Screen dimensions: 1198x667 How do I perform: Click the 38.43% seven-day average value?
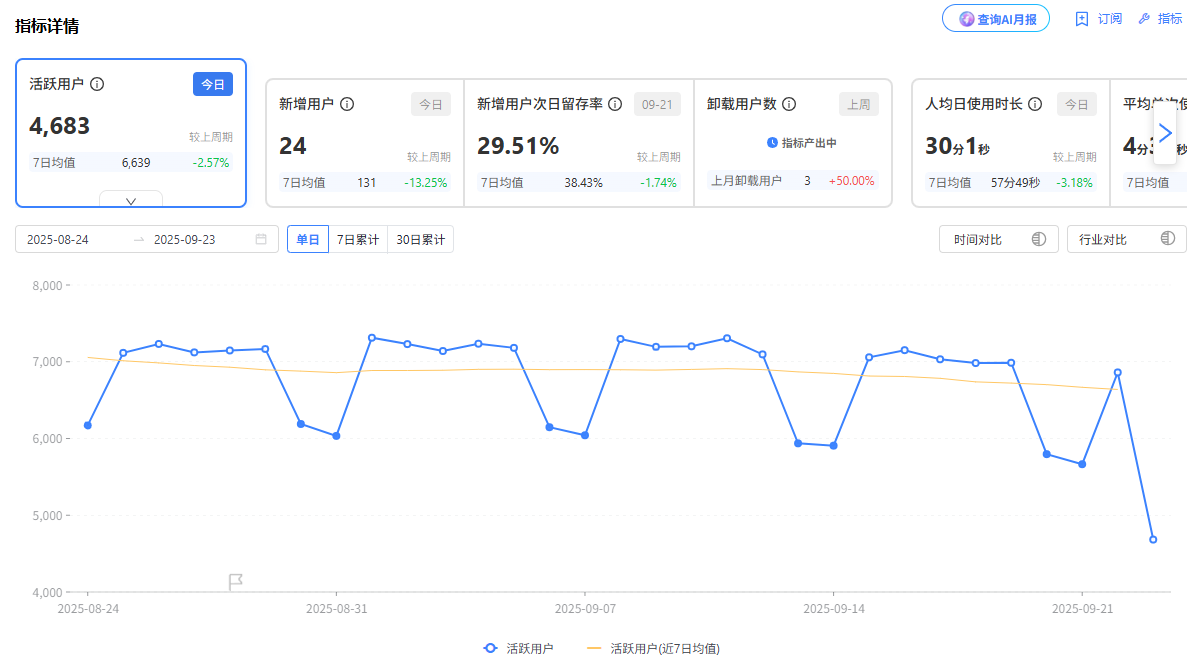584,183
